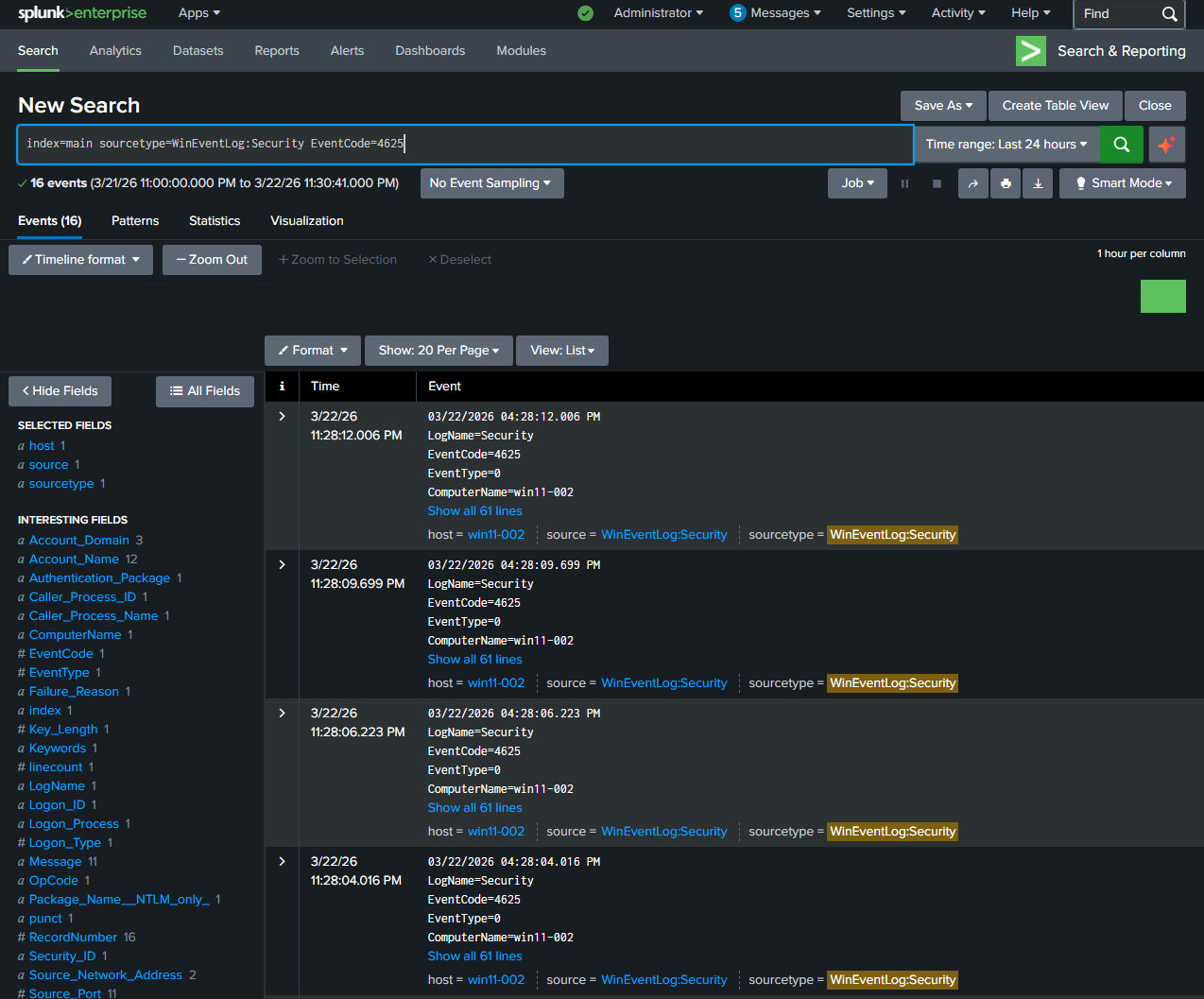Open the Save As menu
1204x999 pixels.
click(942, 105)
